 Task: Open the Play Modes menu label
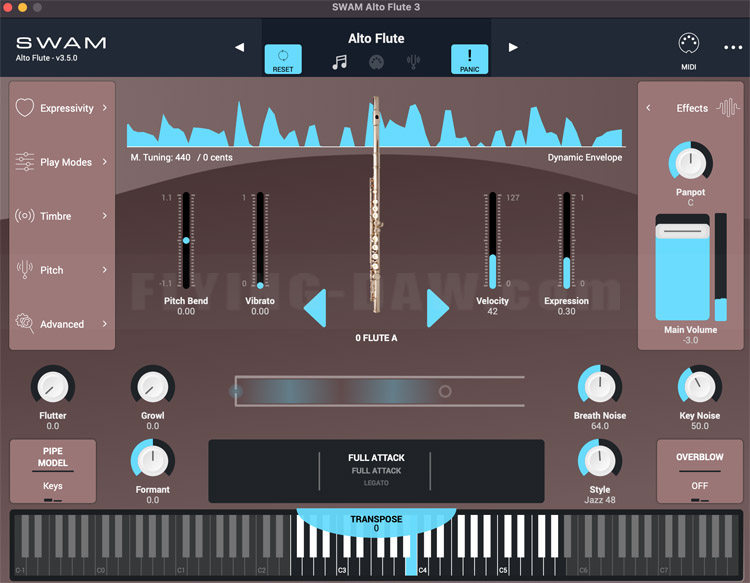66,162
